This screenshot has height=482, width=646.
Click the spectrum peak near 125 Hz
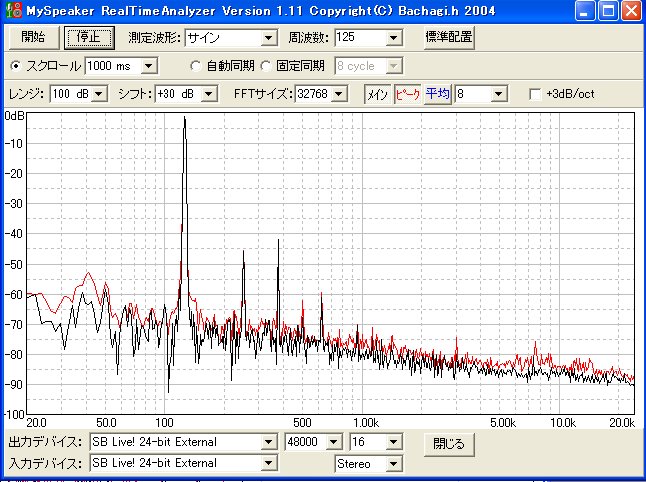coord(185,122)
